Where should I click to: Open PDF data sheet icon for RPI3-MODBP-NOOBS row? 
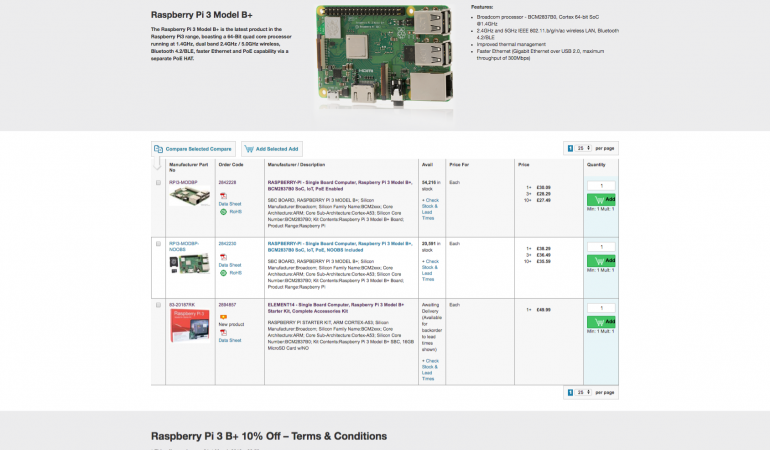click(223, 257)
